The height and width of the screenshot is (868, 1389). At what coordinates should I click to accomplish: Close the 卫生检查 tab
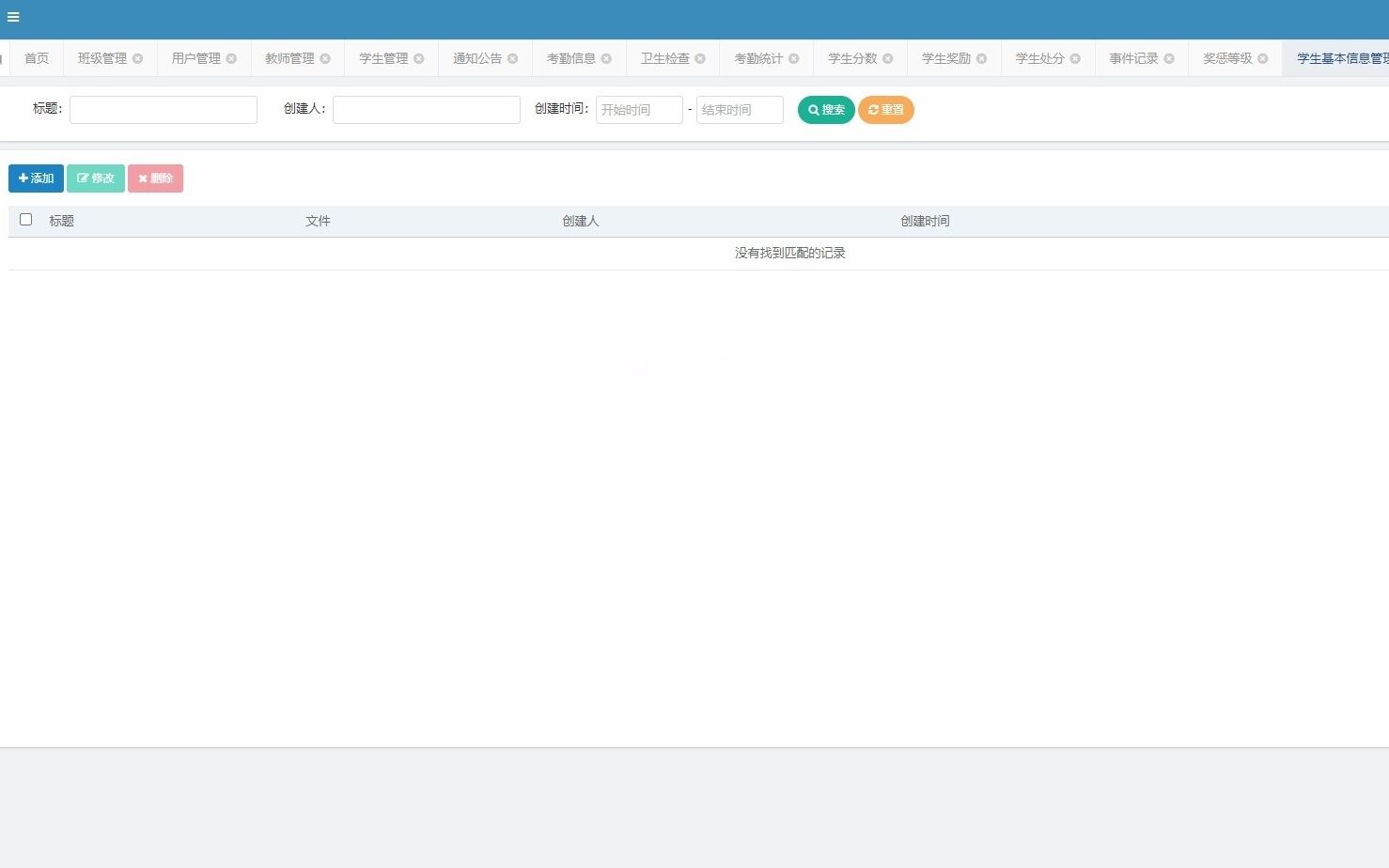700,58
